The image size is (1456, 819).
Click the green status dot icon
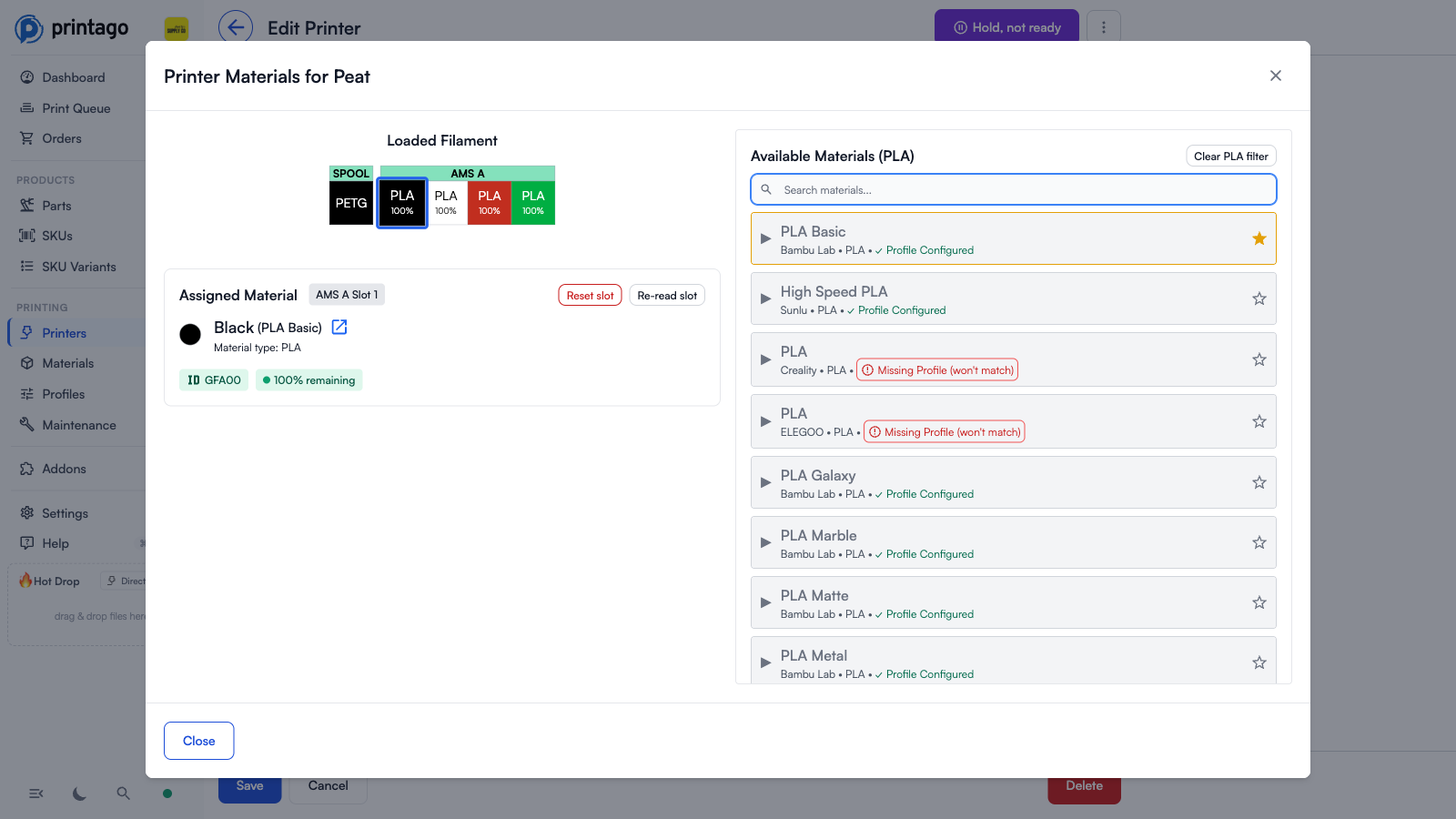[167, 794]
